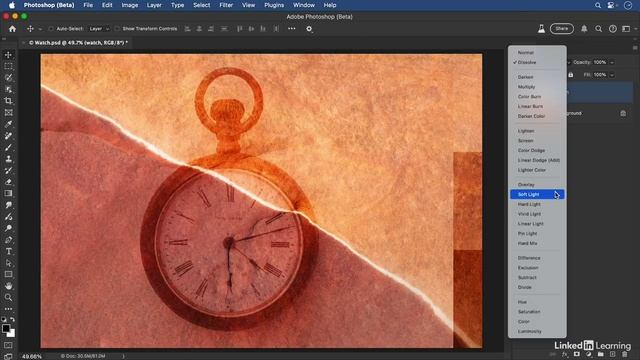Select the History Brush tool
Screen dimensions: 640x360
[8, 170]
